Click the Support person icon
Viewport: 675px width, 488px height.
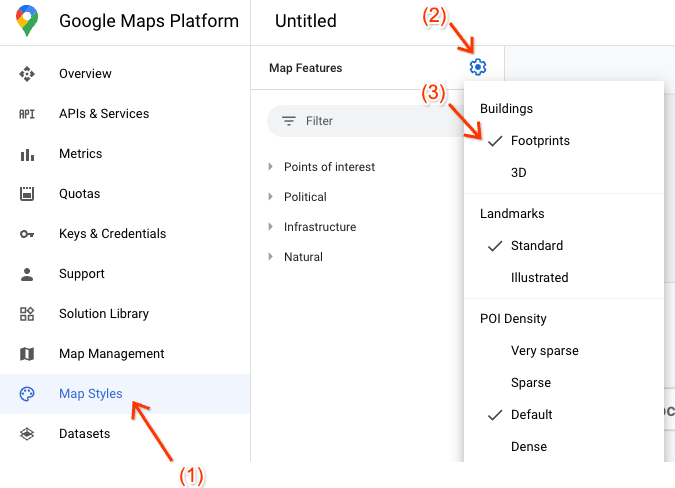coord(27,274)
